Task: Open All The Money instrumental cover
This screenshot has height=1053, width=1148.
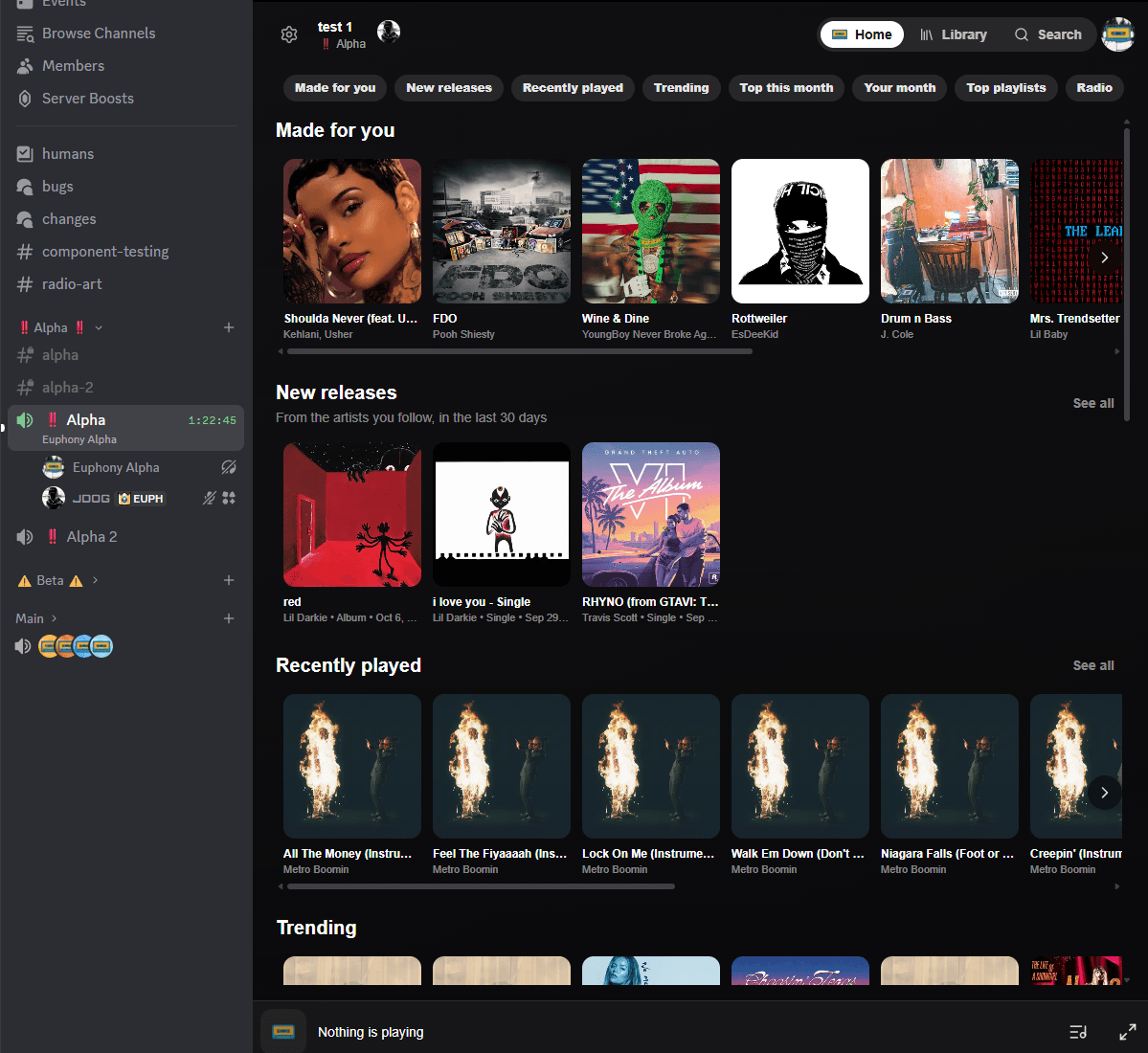Action: click(352, 766)
